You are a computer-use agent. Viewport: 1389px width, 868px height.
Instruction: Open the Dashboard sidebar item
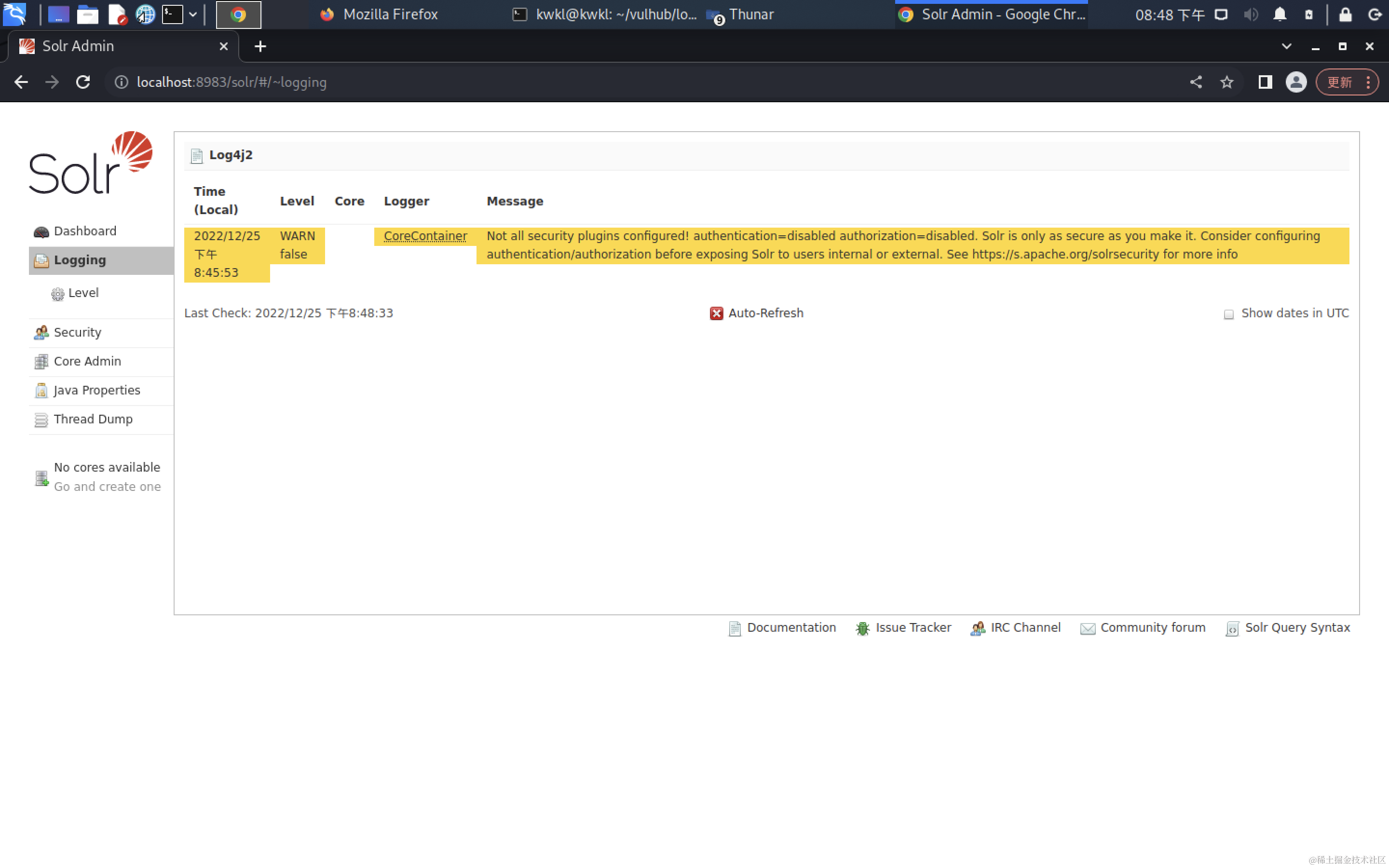84,231
